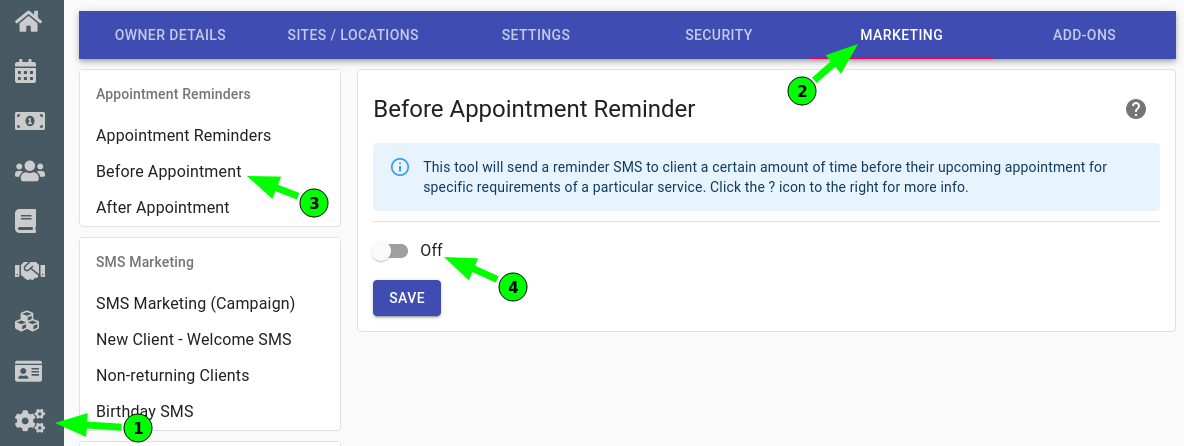1184x446 pixels.
Task: Click the book icon in sidebar
Action: tap(26, 220)
